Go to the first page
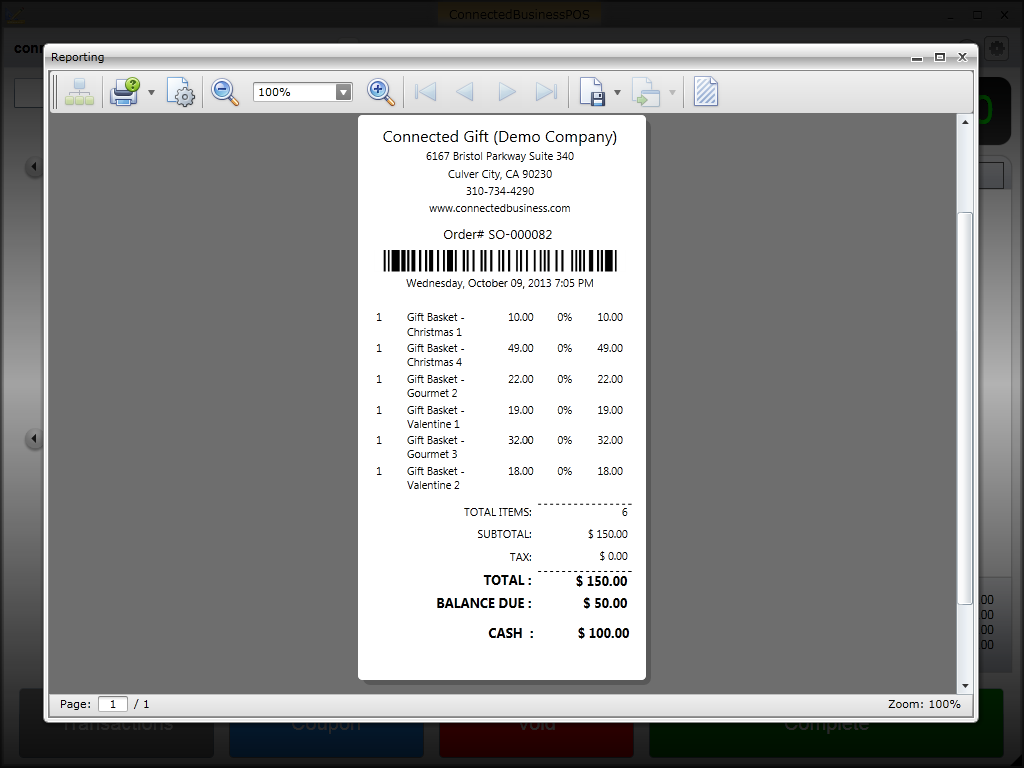The image size is (1024, 768). 426,92
